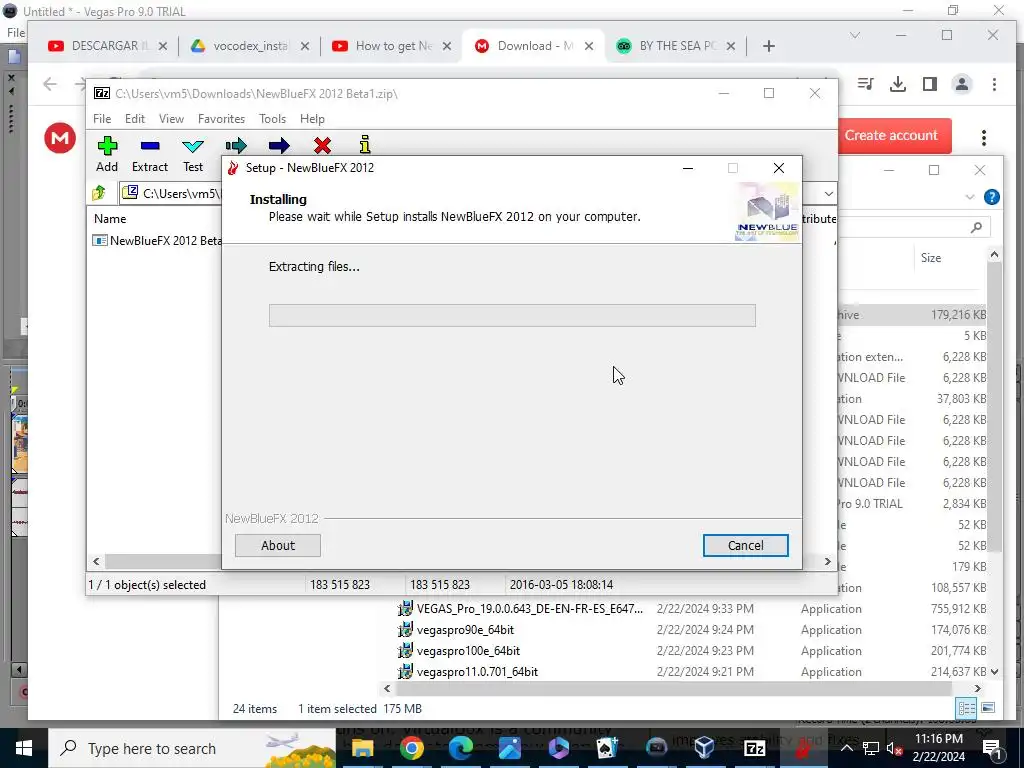Open Microsoft Edge from the taskbar
1024x768 pixels.
[x=460, y=748]
